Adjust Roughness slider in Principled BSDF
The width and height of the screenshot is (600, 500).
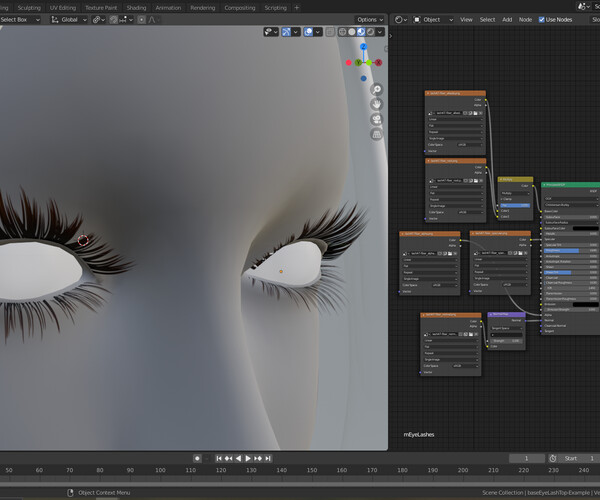[x=571, y=250]
